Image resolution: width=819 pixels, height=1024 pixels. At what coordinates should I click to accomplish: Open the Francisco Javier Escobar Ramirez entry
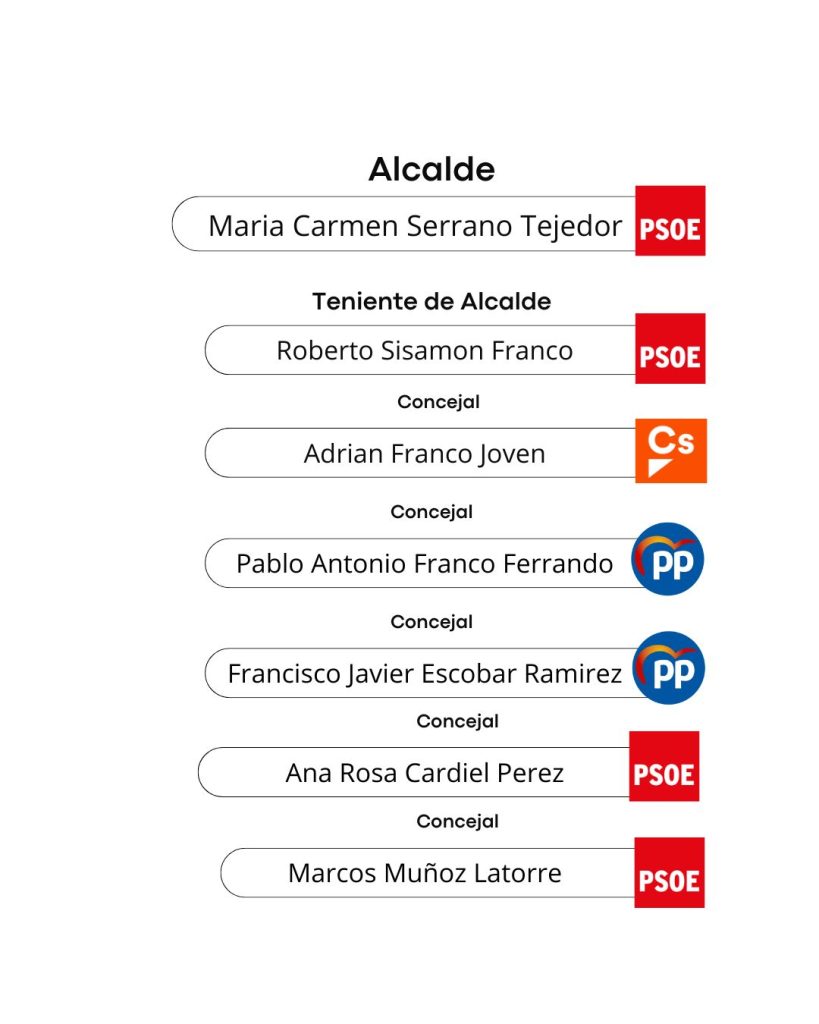click(424, 673)
